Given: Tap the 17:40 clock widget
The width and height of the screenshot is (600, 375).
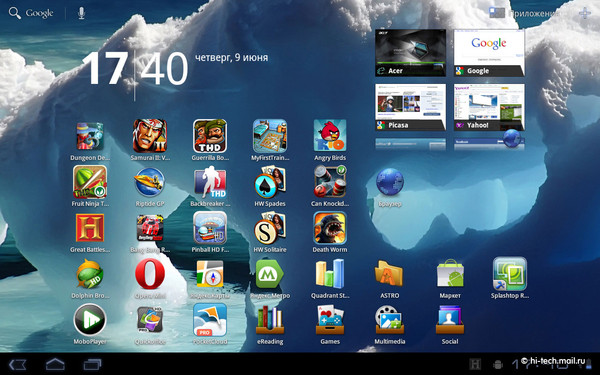Looking at the screenshot, I should tap(135, 68).
